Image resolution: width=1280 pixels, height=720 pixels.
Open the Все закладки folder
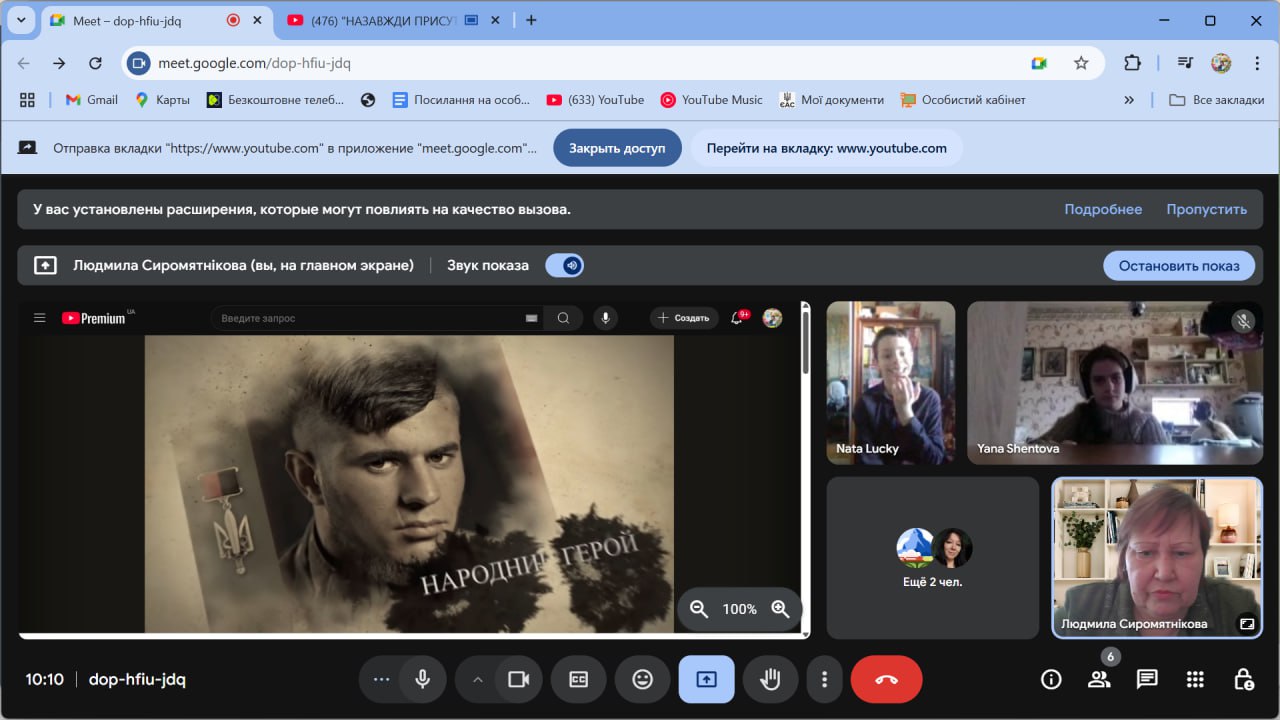(1216, 100)
